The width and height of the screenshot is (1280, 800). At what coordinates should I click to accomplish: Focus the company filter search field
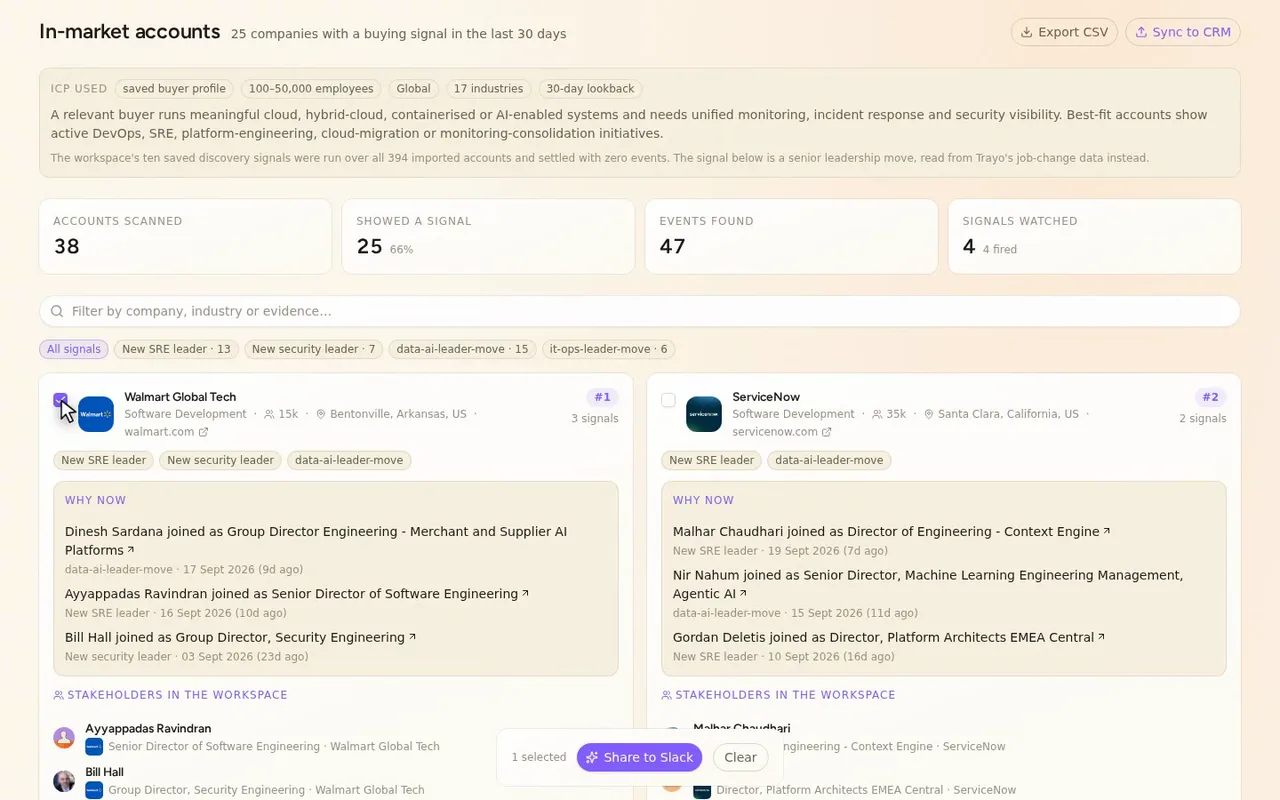640,311
